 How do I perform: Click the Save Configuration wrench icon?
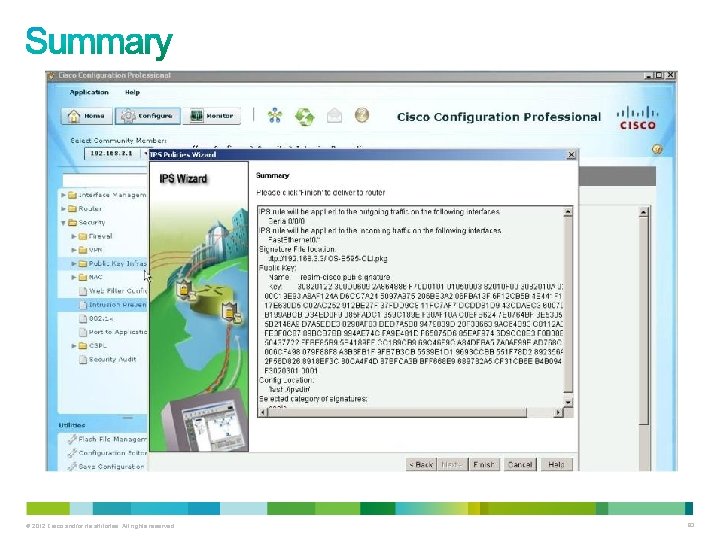click(x=72, y=467)
